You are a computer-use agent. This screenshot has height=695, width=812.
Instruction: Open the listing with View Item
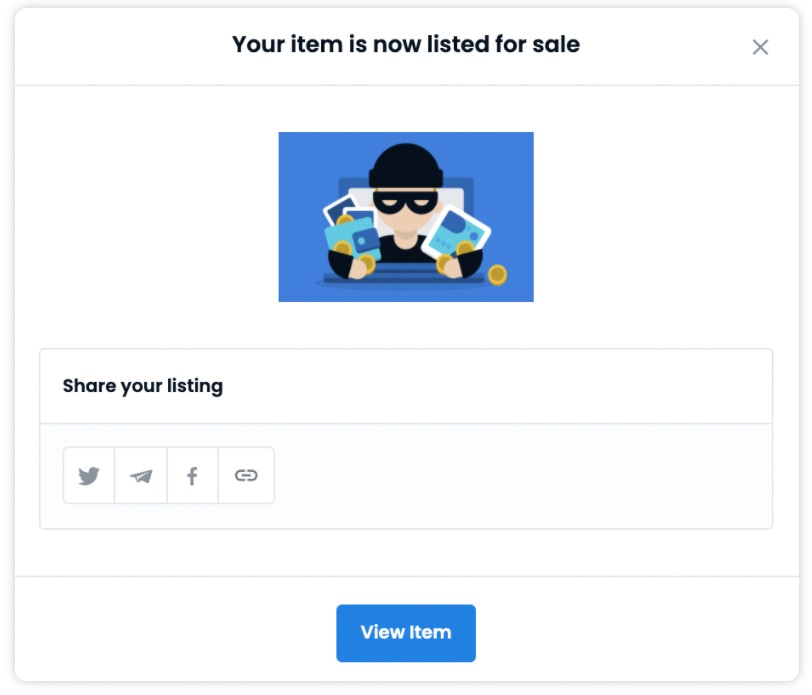(x=405, y=632)
